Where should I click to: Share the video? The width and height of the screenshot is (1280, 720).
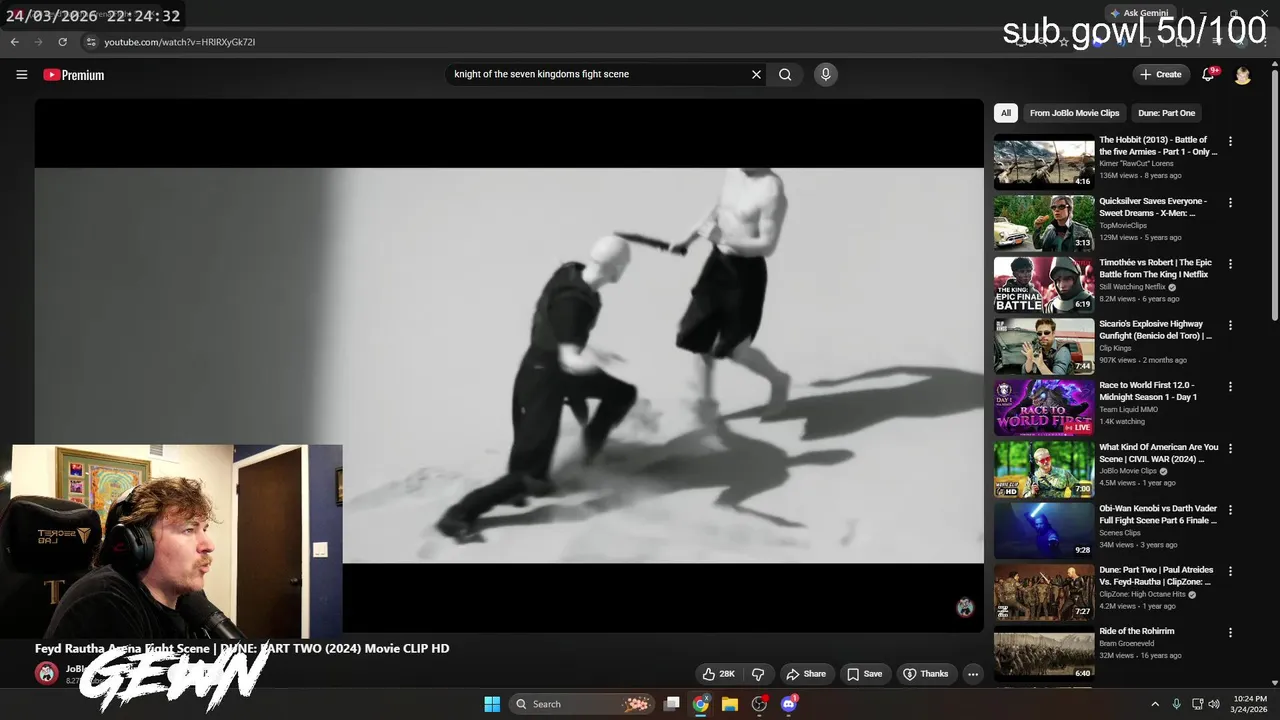(x=806, y=674)
